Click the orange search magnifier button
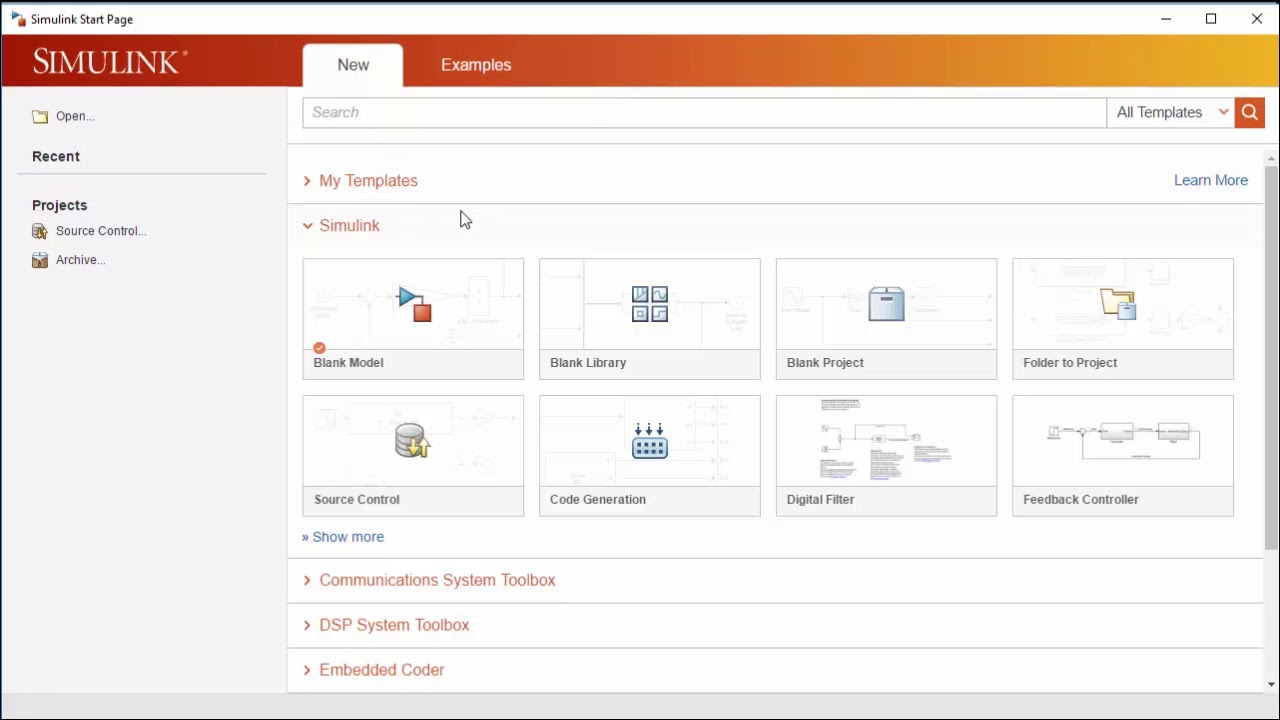 coord(1249,112)
